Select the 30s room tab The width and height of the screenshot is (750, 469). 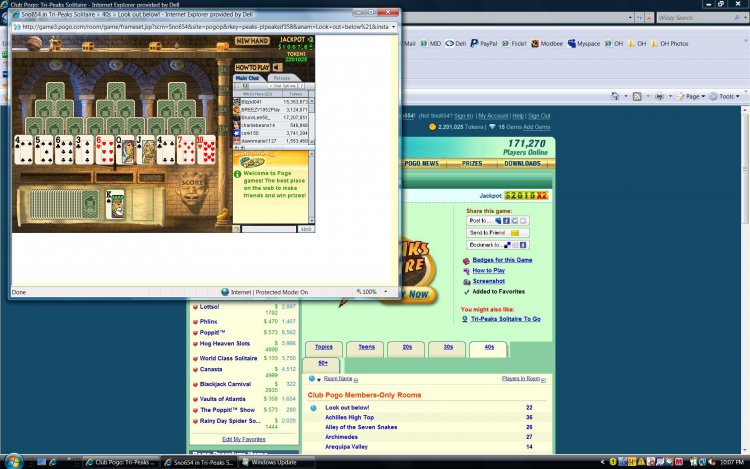448,348
